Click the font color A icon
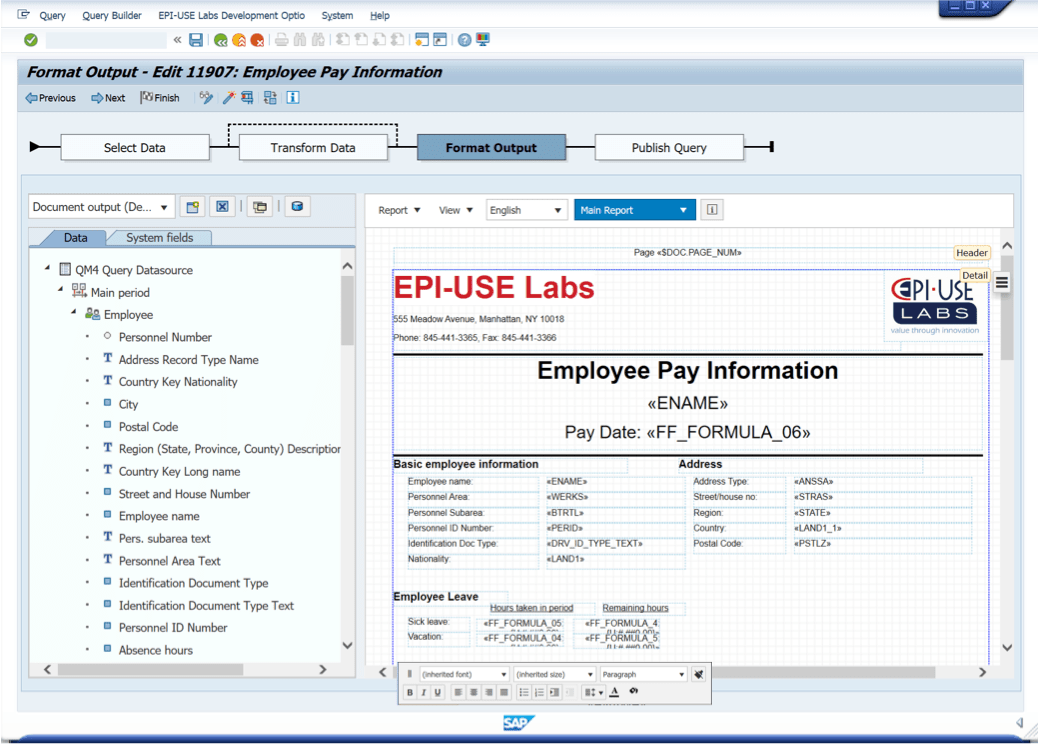1039x744 pixels. point(614,692)
